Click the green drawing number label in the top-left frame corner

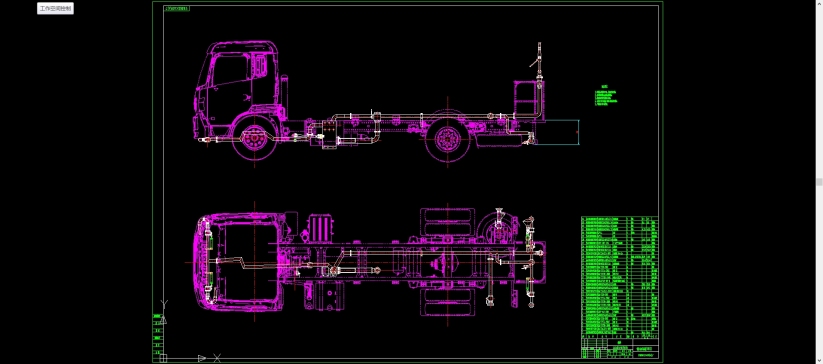[x=177, y=8]
